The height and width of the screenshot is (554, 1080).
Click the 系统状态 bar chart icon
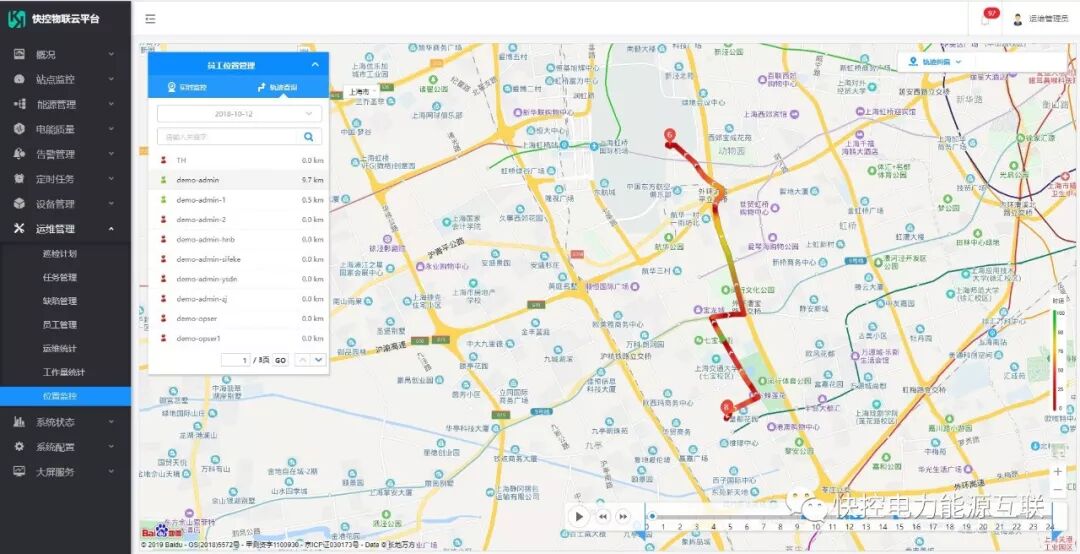(x=19, y=422)
